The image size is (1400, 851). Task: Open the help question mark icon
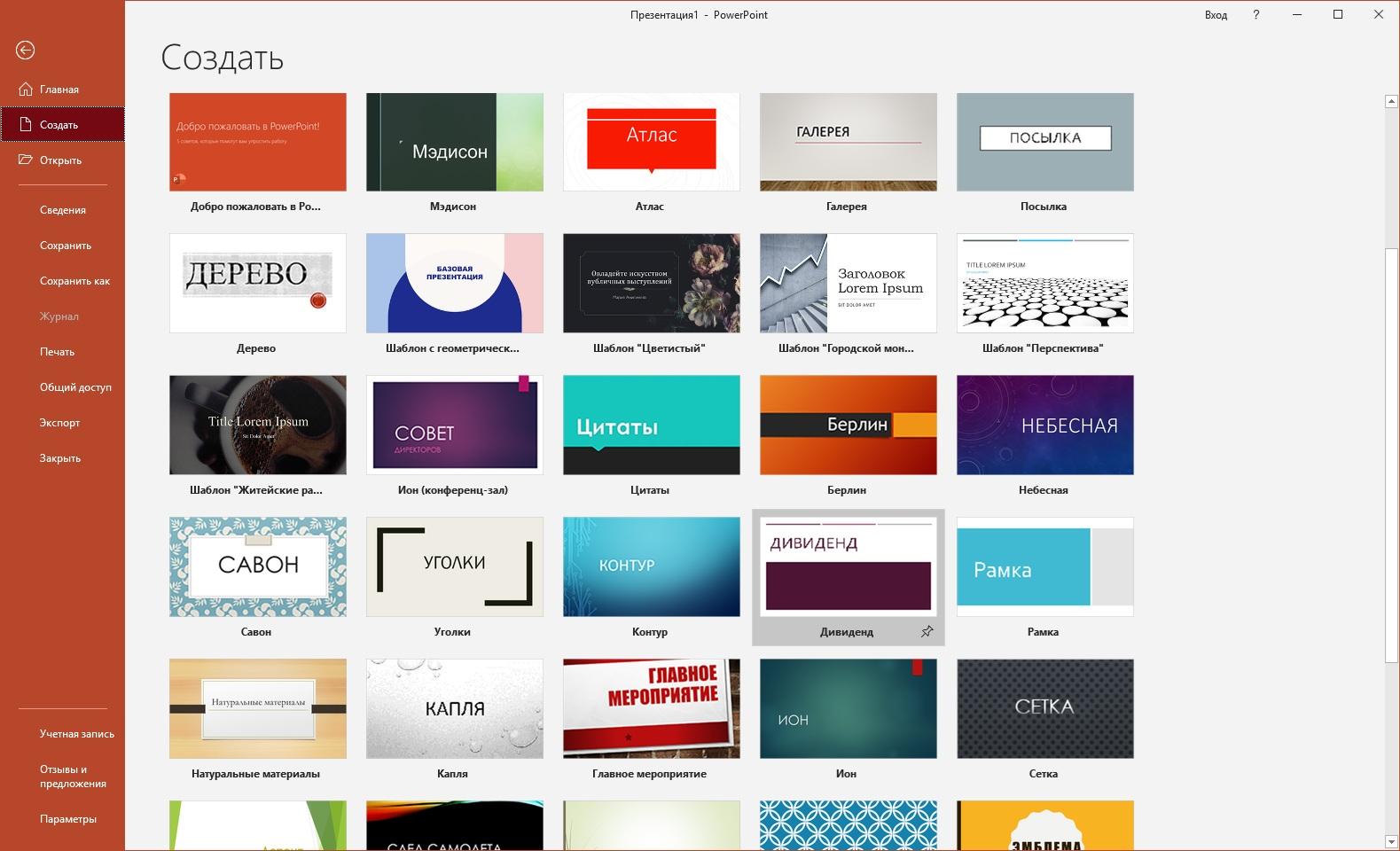[x=1255, y=15]
